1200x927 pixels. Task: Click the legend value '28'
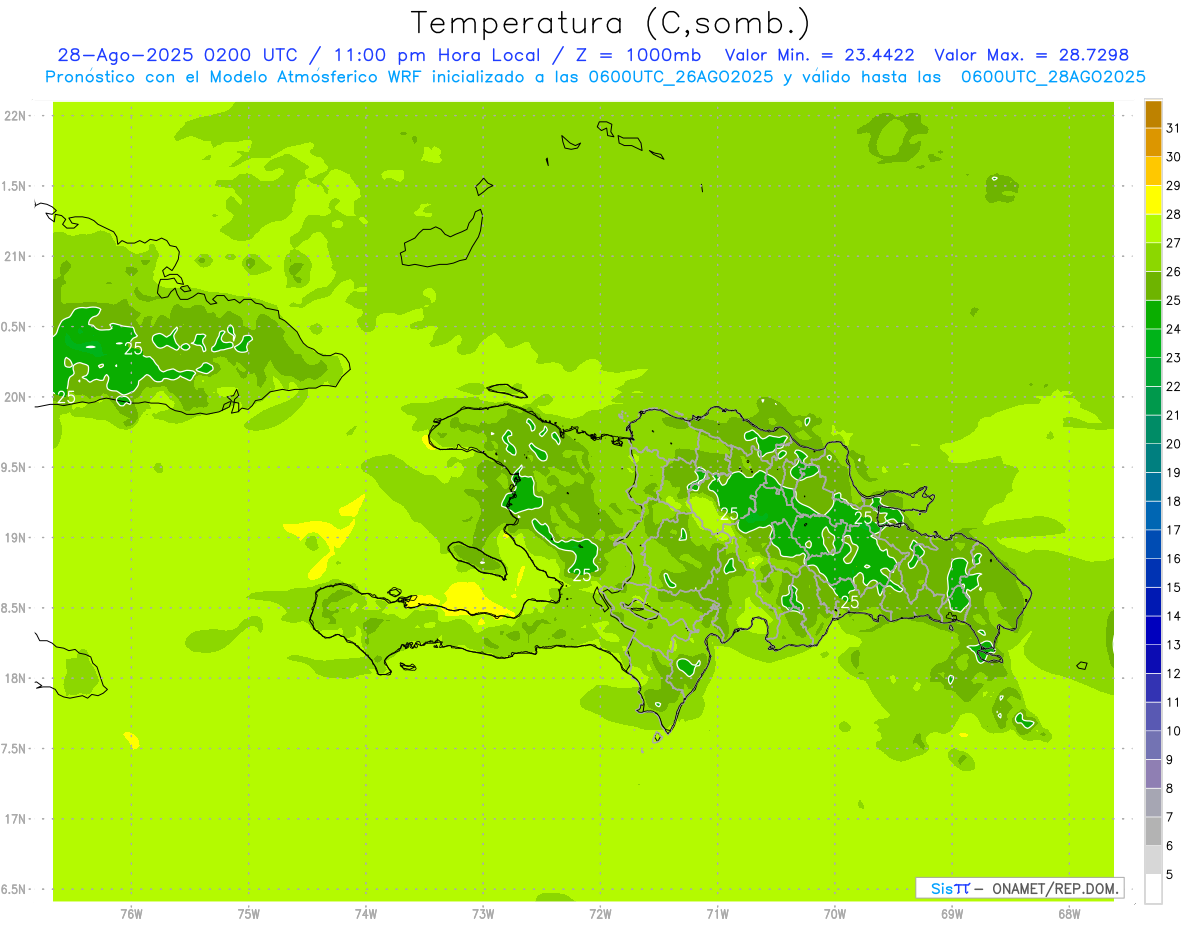click(x=1174, y=214)
